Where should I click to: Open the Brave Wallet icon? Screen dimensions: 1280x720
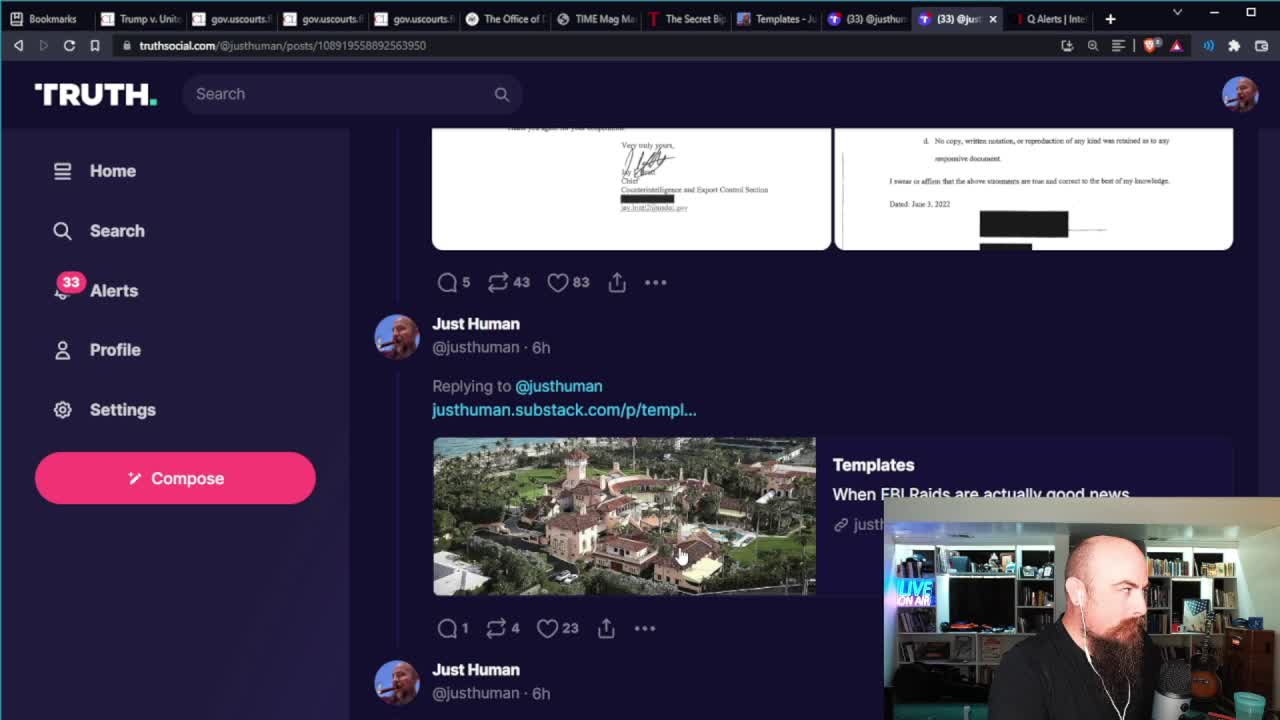(x=1259, y=45)
